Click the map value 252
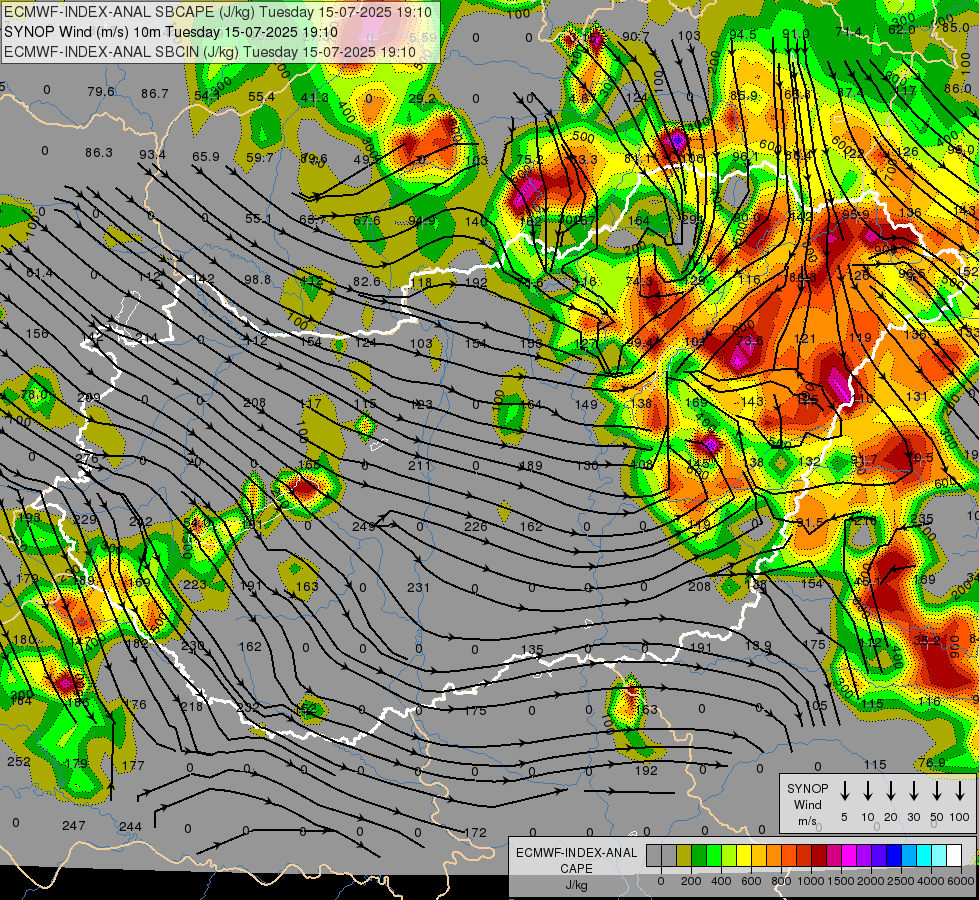This screenshot has width=979, height=900. tap(19, 761)
